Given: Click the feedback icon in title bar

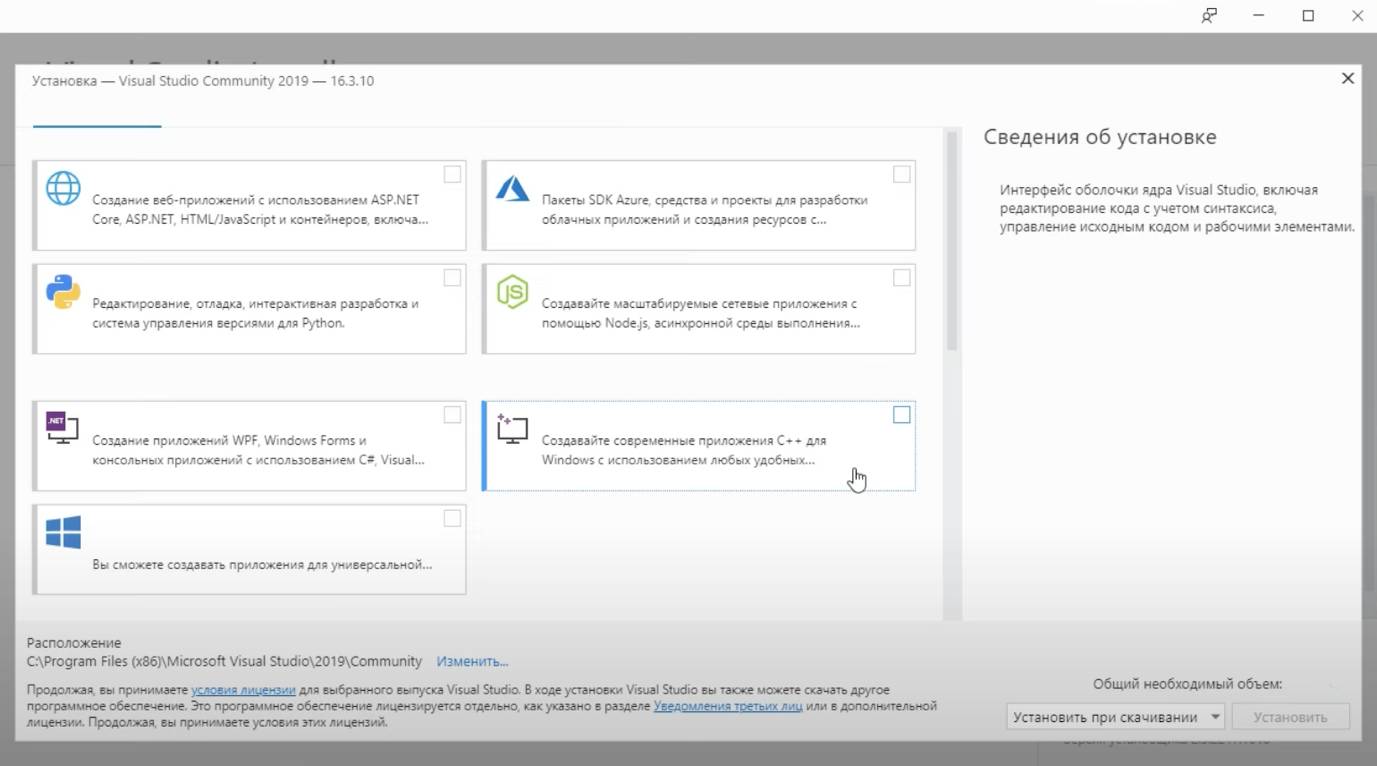Looking at the screenshot, I should [1209, 15].
